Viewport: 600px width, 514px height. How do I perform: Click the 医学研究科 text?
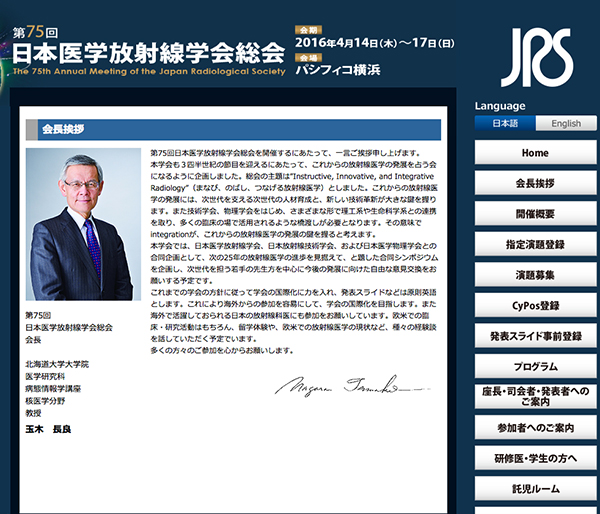tap(45, 376)
